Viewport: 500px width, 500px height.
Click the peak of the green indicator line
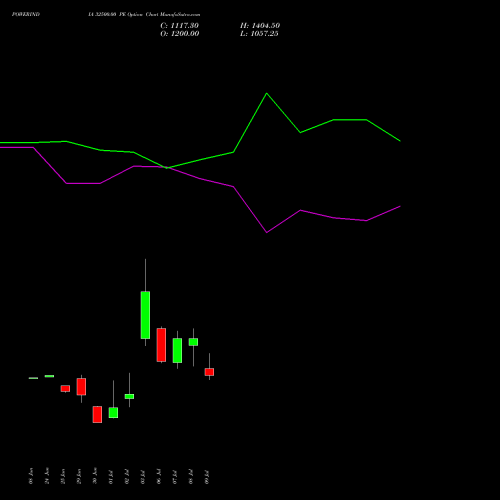pyautogui.click(x=266, y=93)
